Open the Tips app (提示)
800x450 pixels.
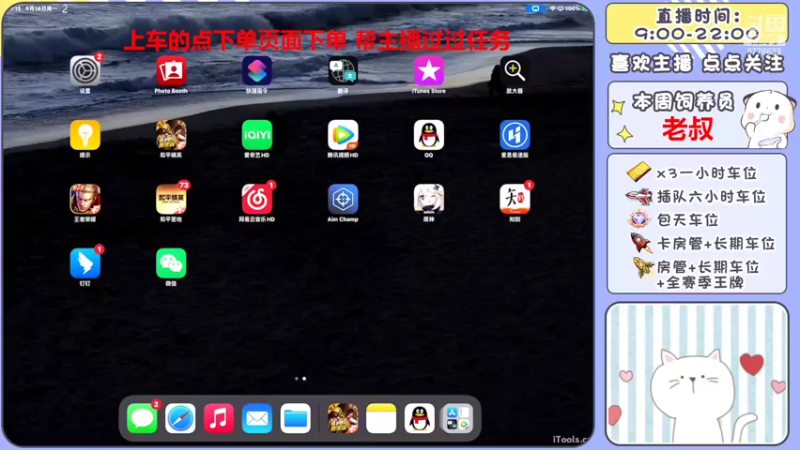pyautogui.click(x=85, y=135)
